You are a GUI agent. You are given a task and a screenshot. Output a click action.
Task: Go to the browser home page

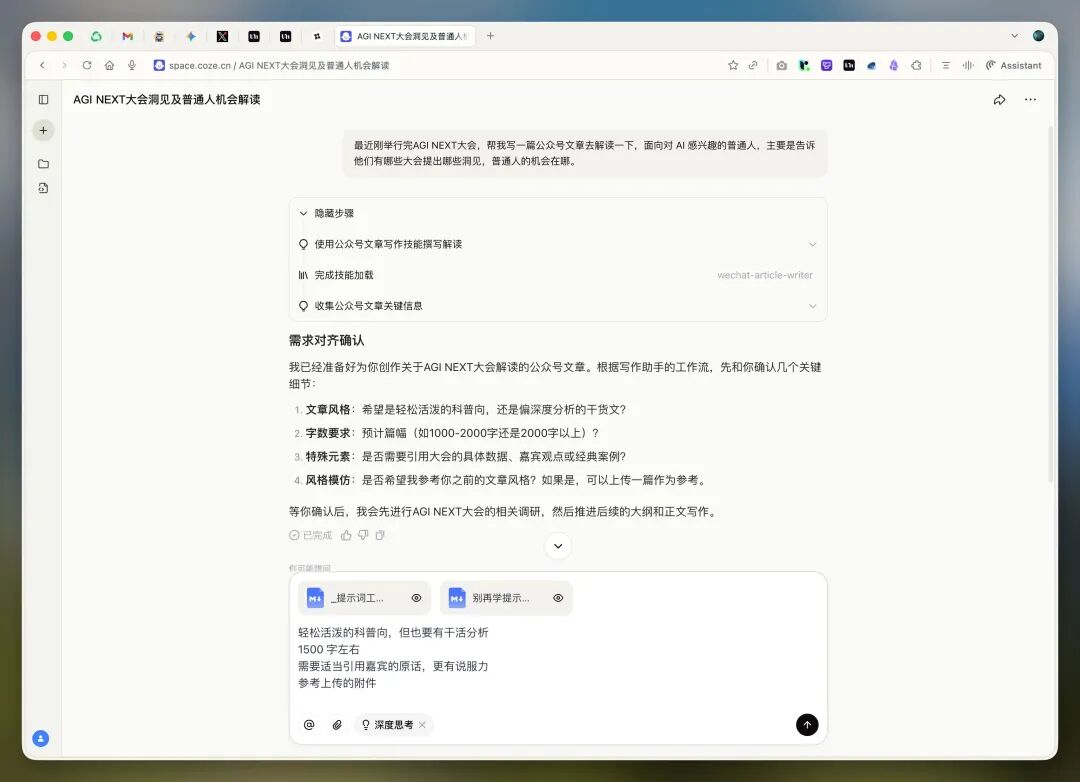pyautogui.click(x=110, y=65)
